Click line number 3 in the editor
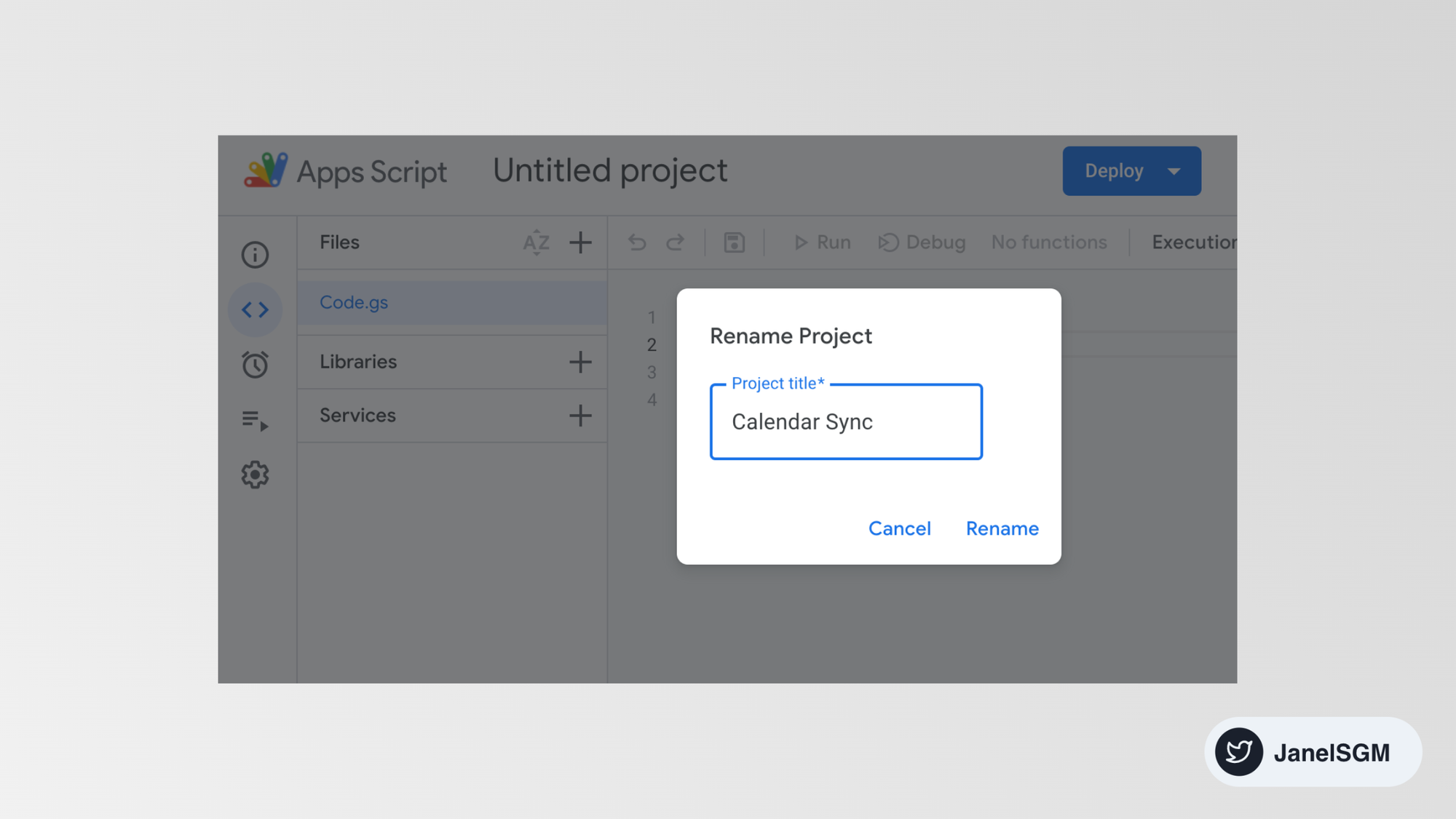 pos(652,373)
